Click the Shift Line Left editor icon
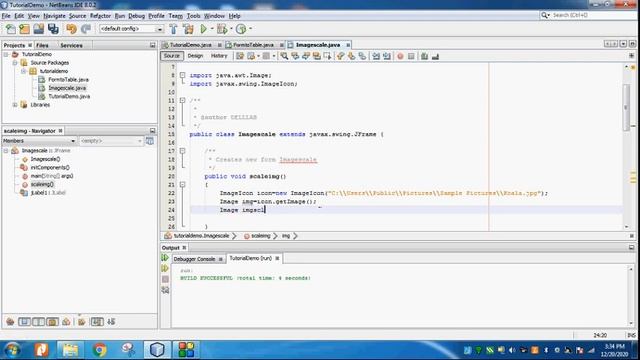Screen dimensions: 640x360 tap(376, 56)
